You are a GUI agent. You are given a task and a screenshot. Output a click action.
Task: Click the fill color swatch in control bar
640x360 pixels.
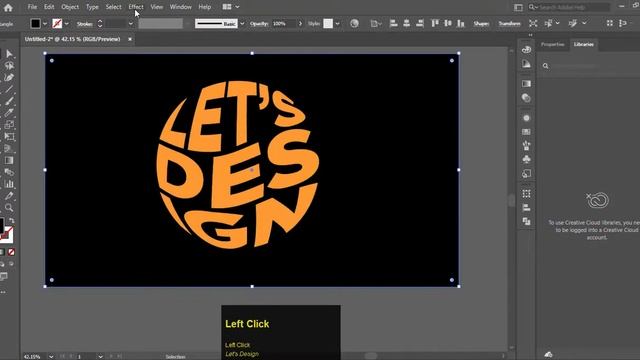pos(36,24)
